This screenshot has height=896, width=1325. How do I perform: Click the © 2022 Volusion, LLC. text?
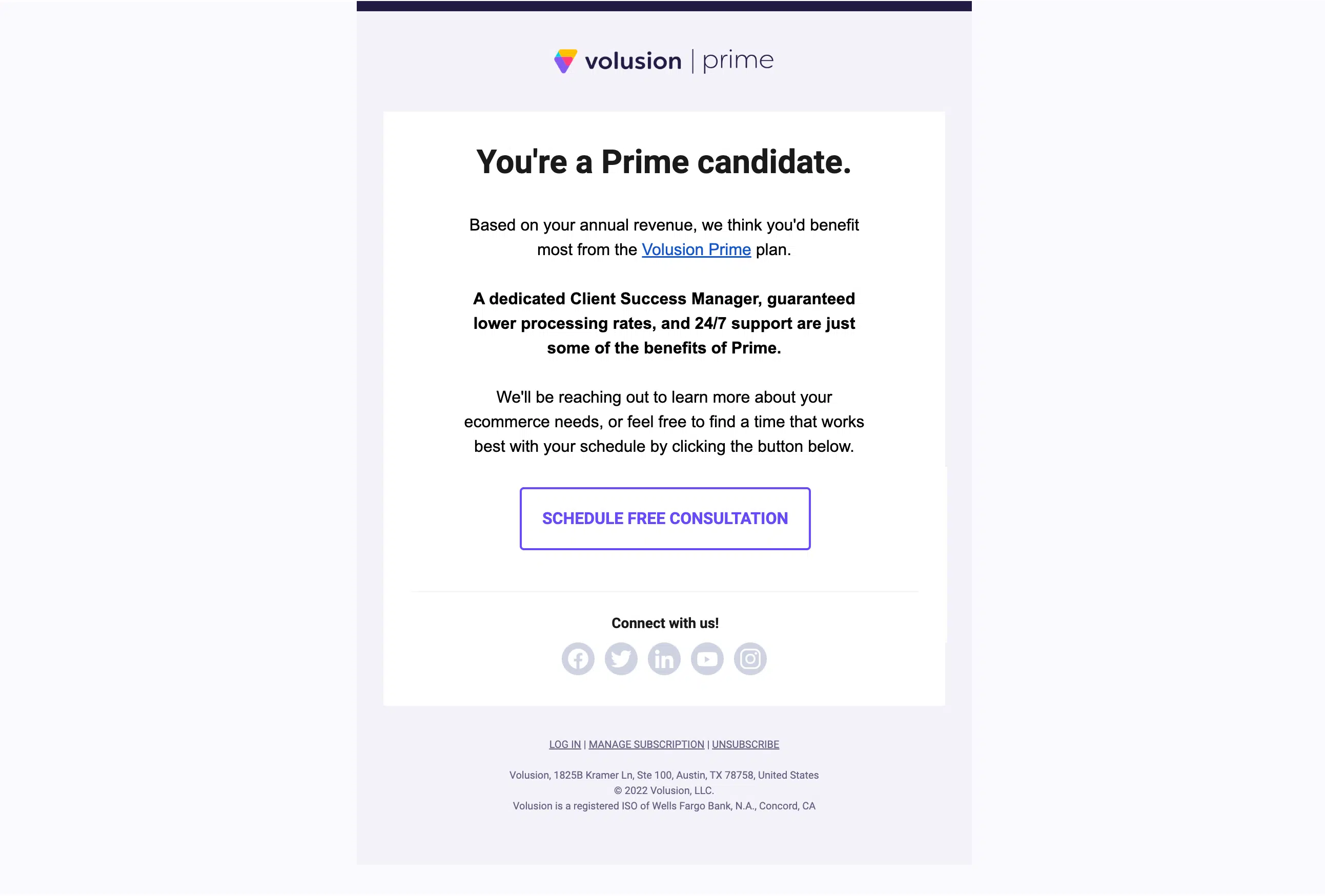coord(664,790)
